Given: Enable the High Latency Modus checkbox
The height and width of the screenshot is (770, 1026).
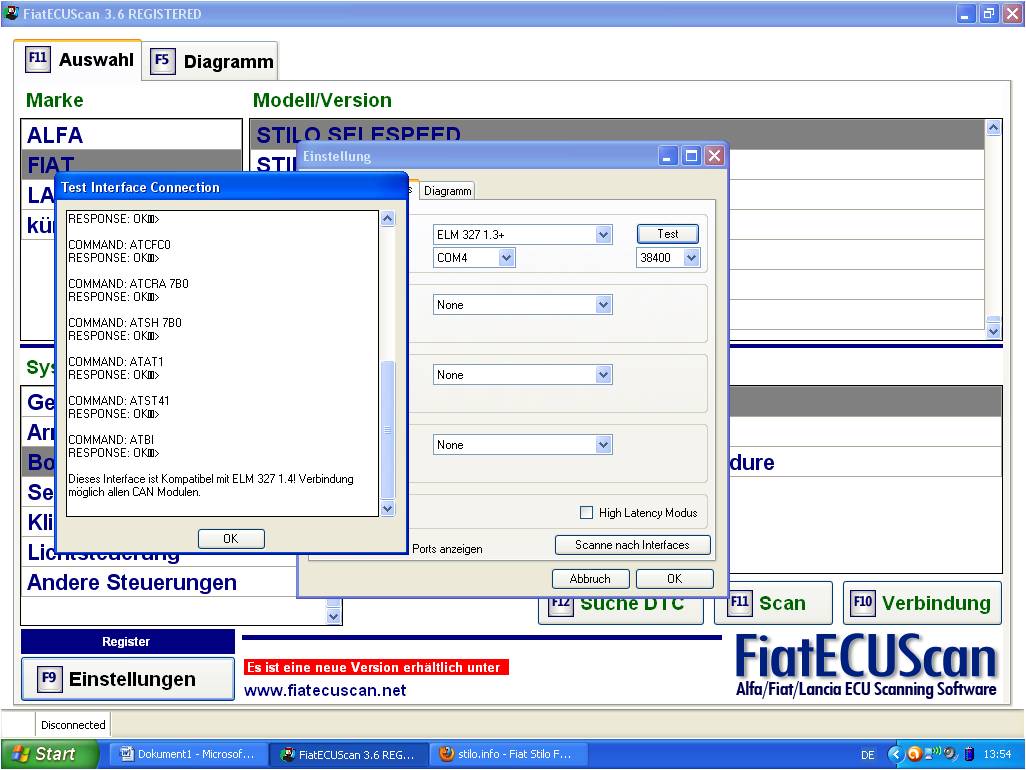Looking at the screenshot, I should point(587,513).
